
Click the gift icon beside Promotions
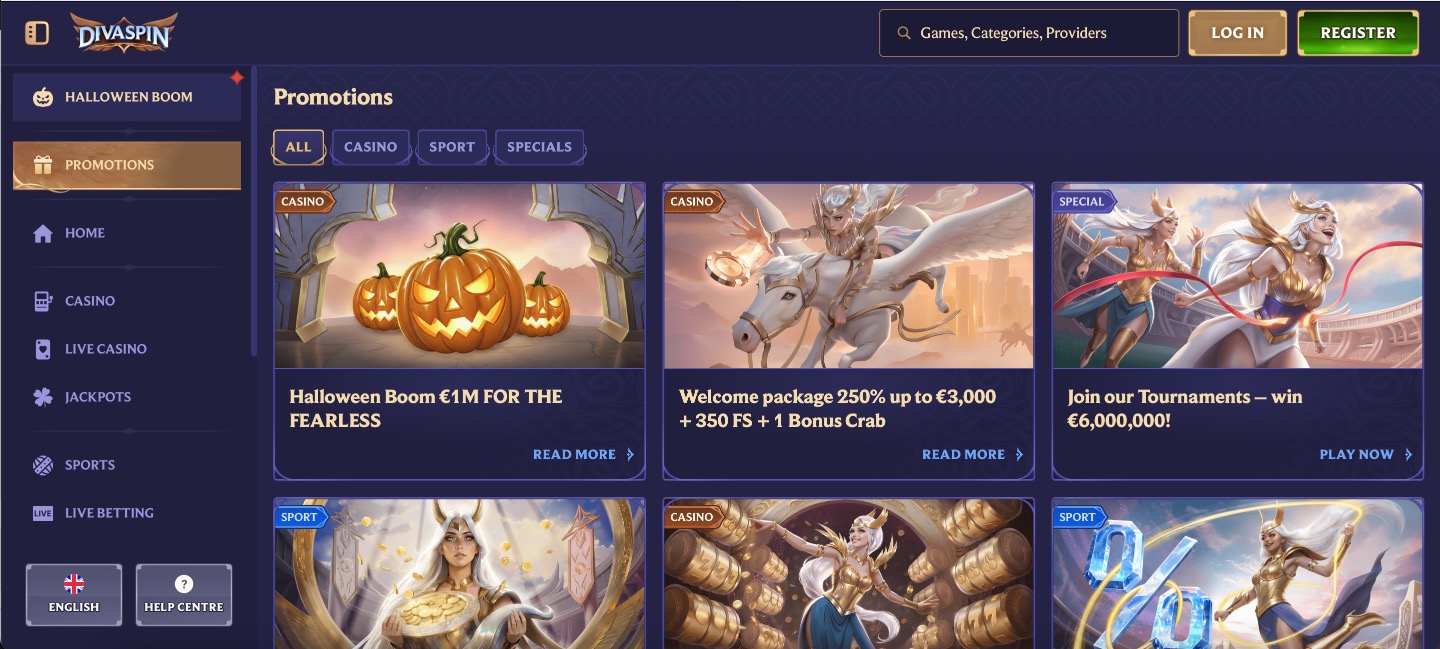pyautogui.click(x=43, y=165)
